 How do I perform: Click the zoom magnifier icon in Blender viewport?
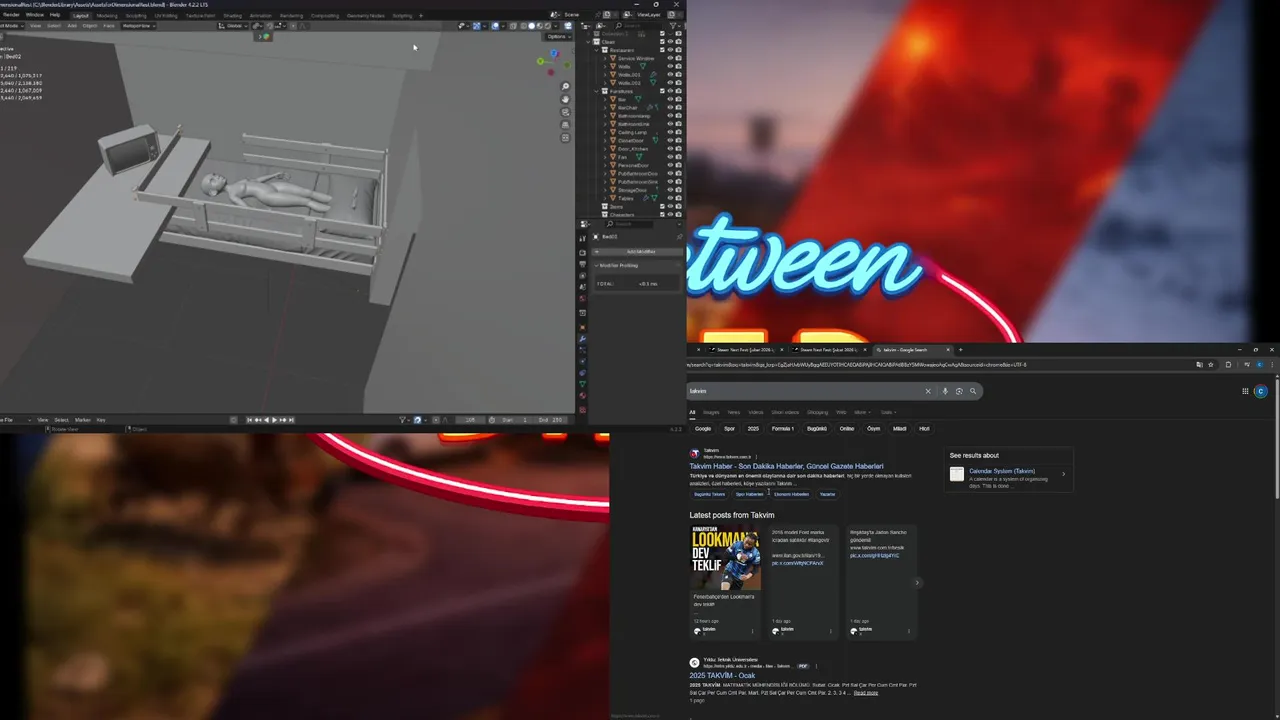565,87
